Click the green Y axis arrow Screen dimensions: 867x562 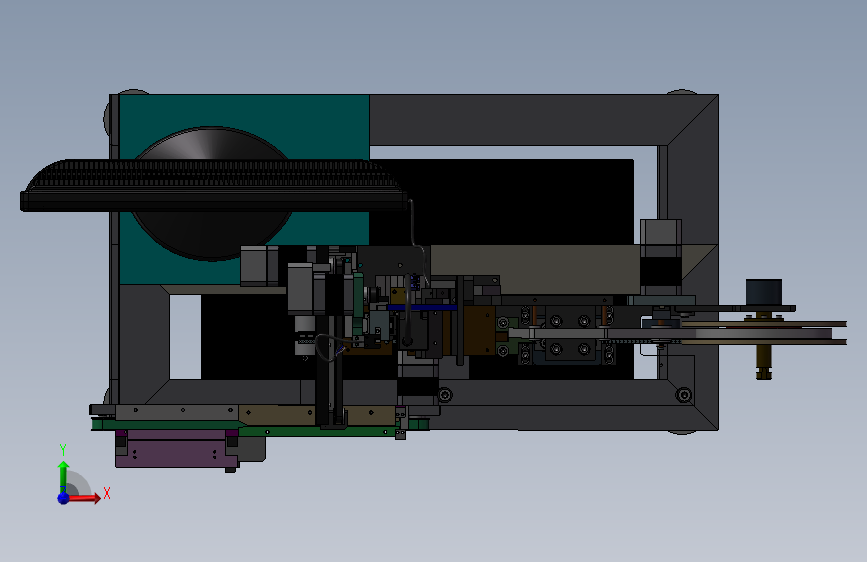point(64,476)
